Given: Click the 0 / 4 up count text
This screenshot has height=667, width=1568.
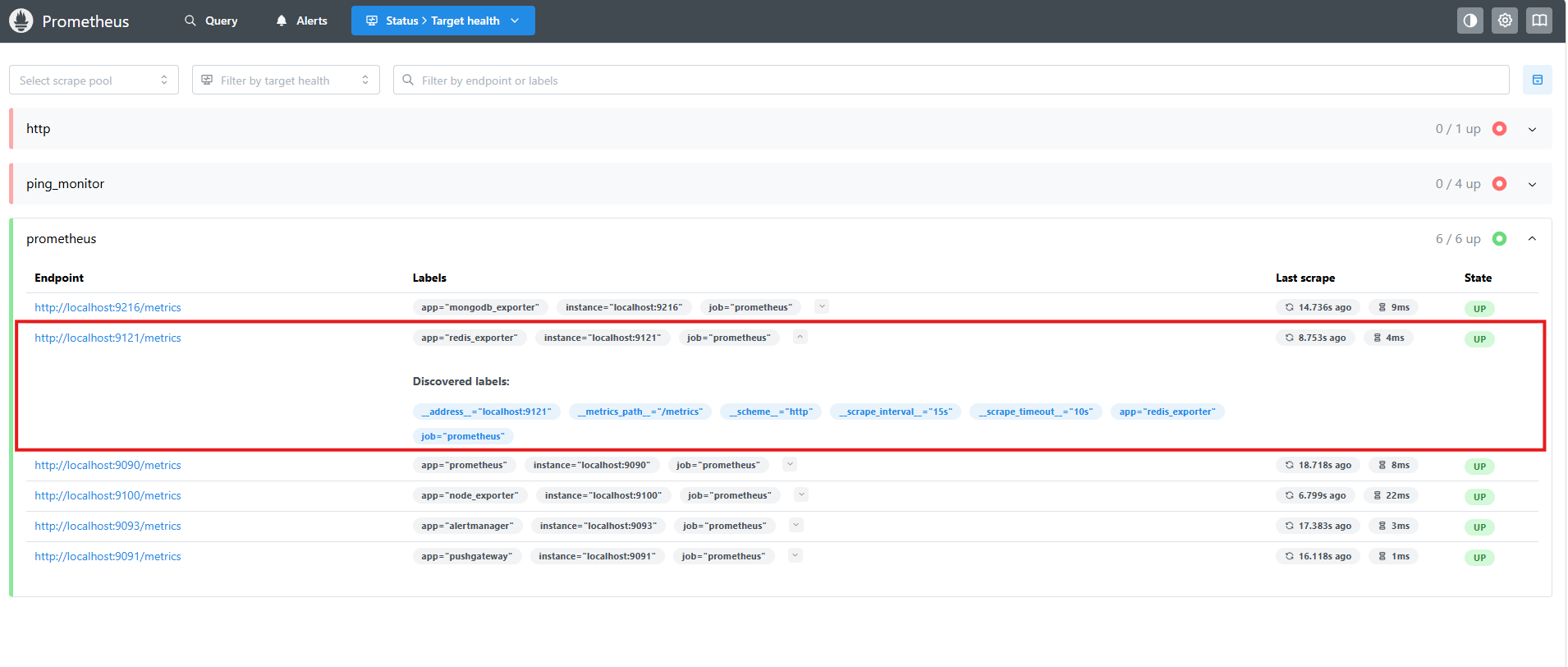Looking at the screenshot, I should click(1458, 184).
